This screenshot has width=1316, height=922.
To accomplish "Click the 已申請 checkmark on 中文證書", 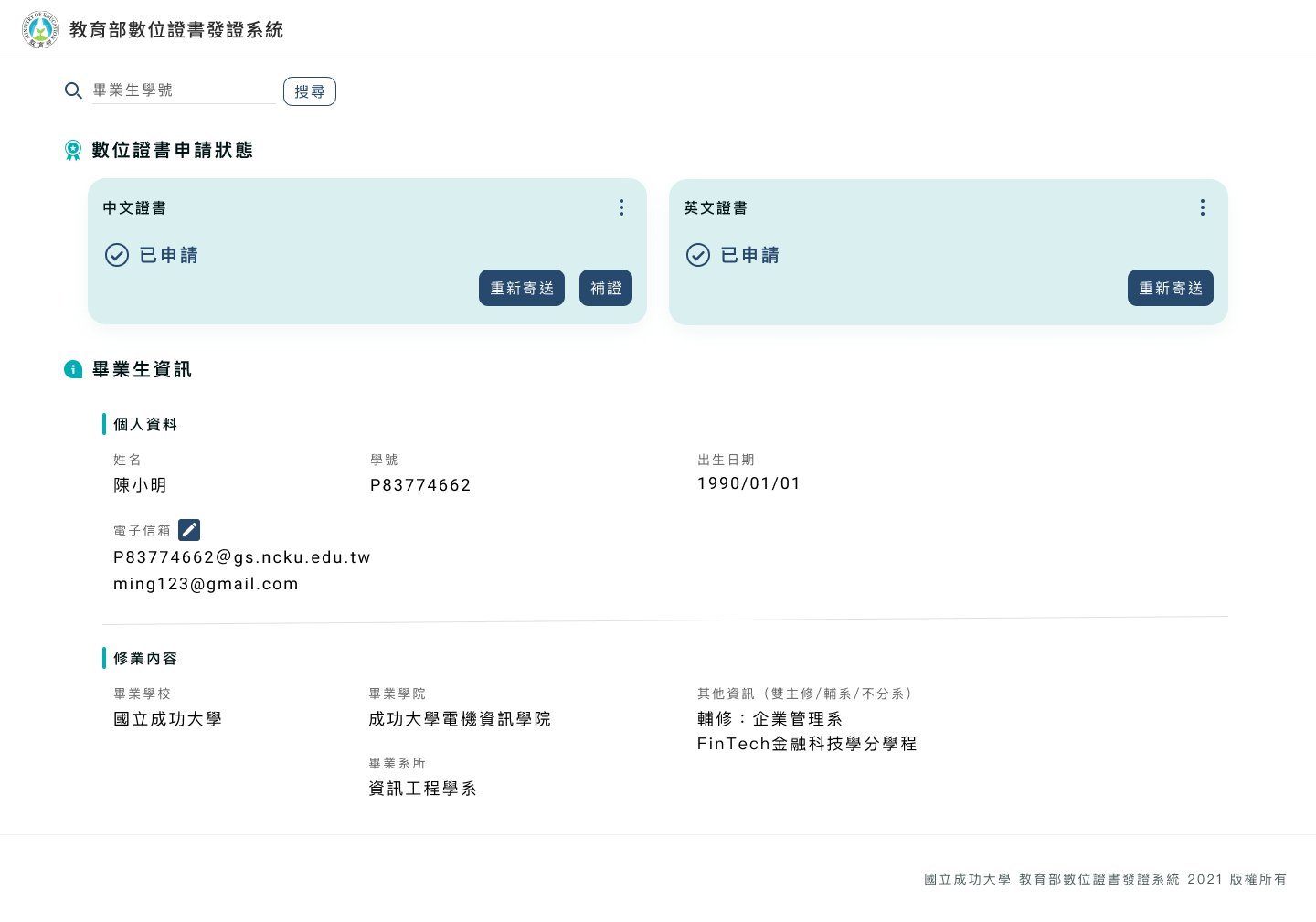I will [117, 255].
